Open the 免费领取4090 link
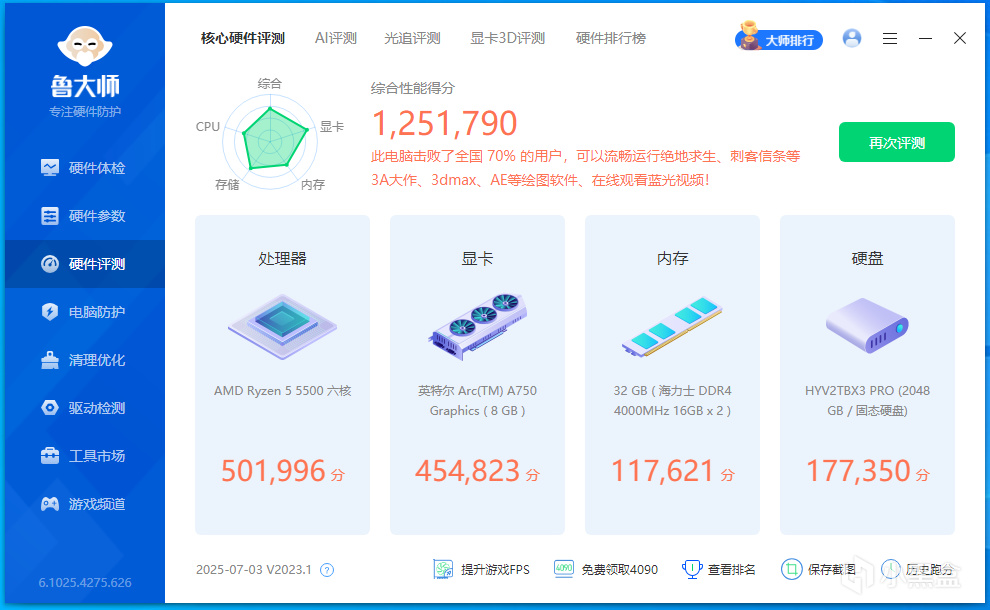The height and width of the screenshot is (610, 990). (x=619, y=570)
